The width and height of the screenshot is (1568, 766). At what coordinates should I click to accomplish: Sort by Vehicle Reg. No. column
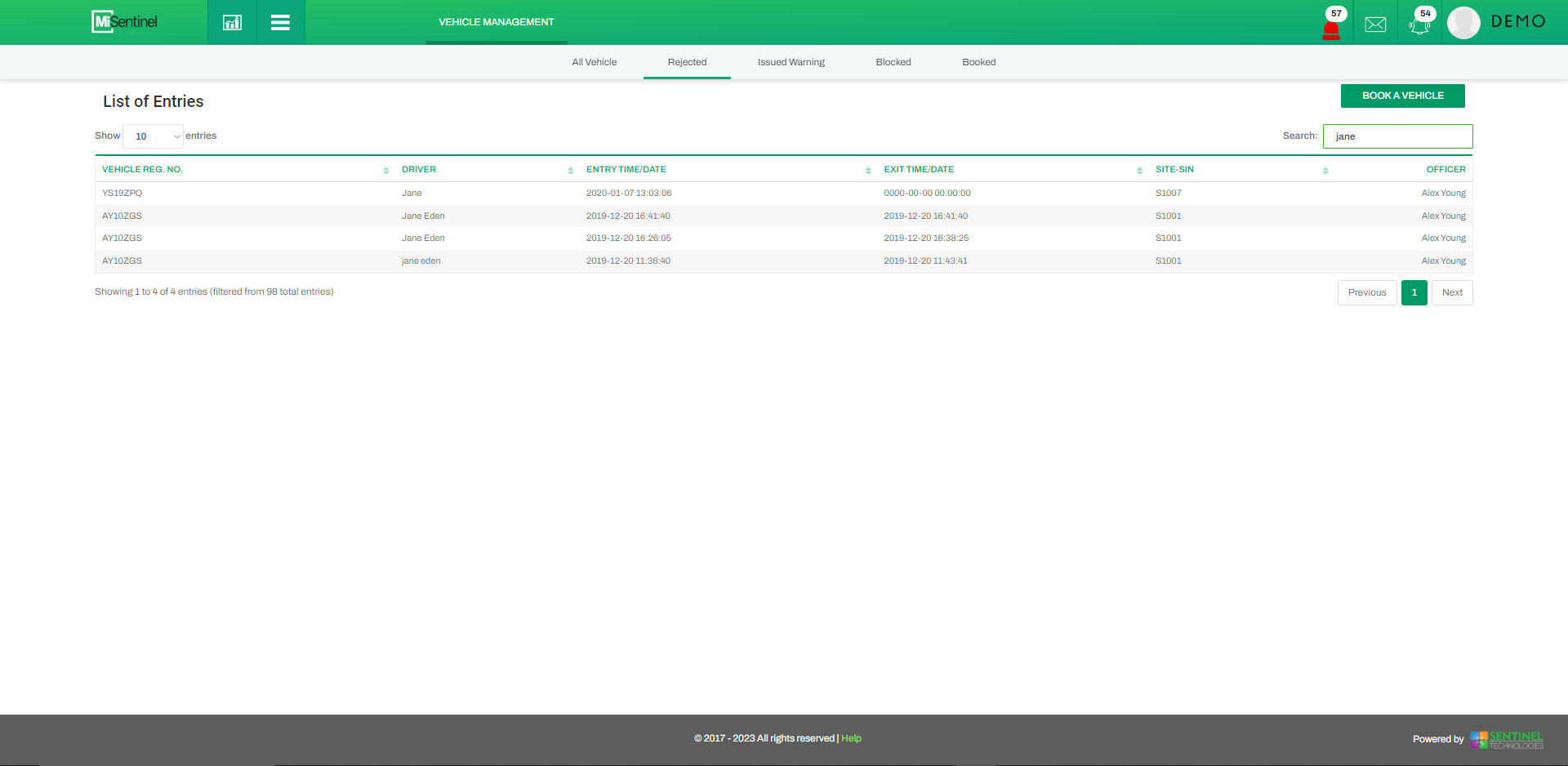142,170
